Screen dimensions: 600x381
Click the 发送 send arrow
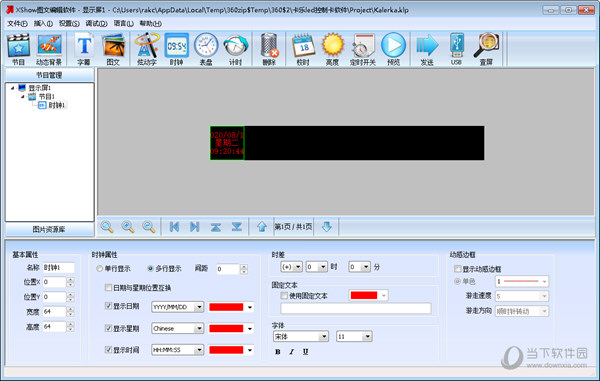click(x=427, y=49)
